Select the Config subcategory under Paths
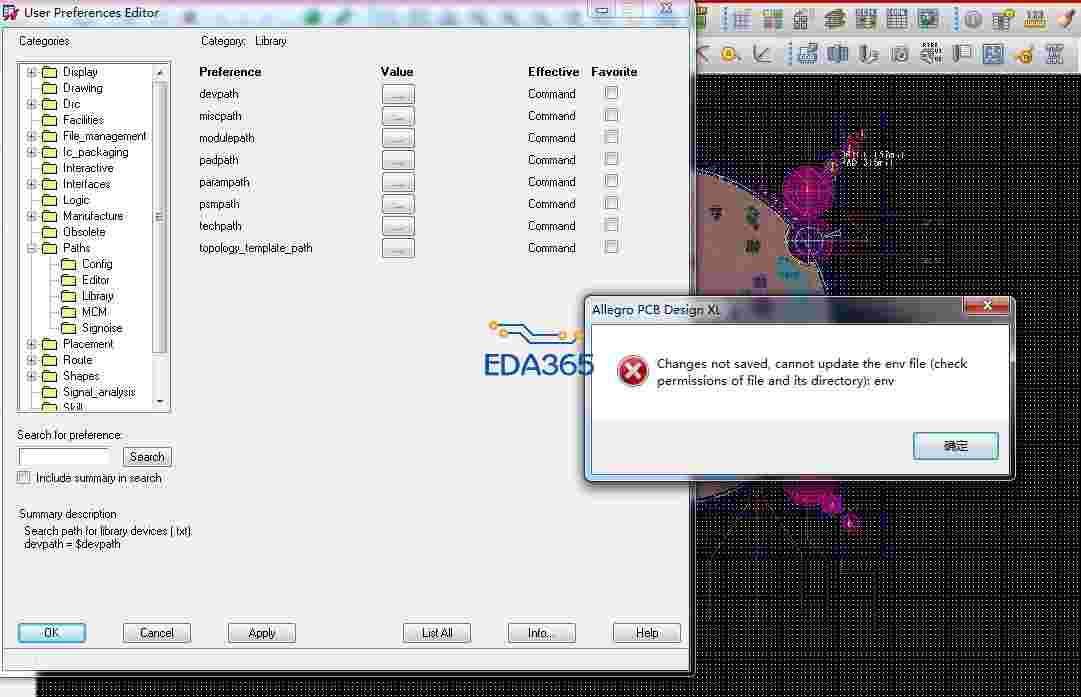Image resolution: width=1081 pixels, height=697 pixels. tap(97, 264)
